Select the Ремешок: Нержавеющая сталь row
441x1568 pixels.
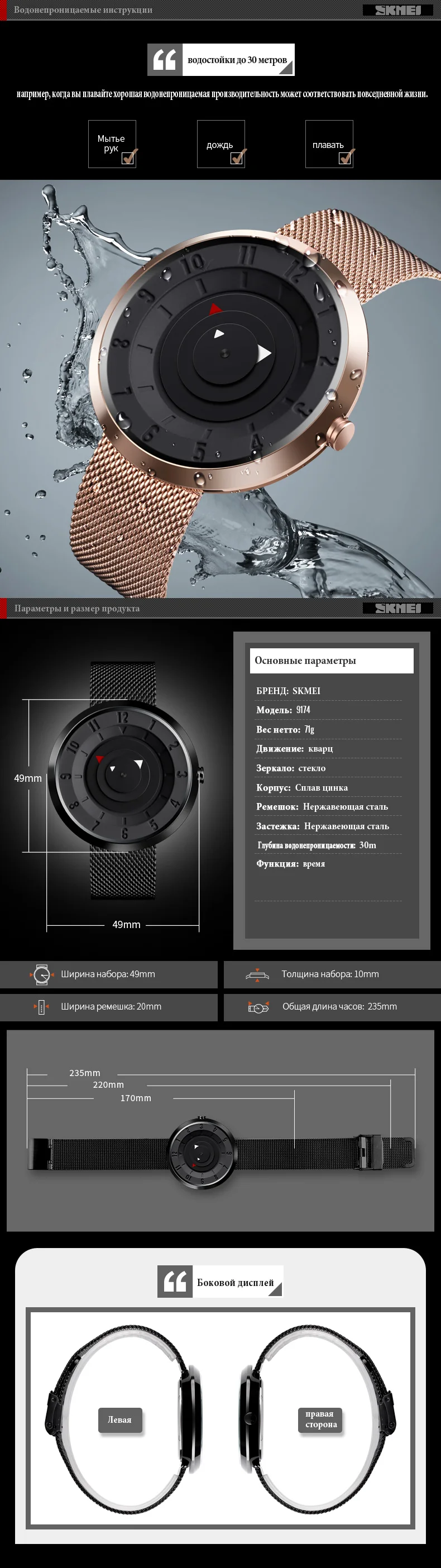coord(328,806)
